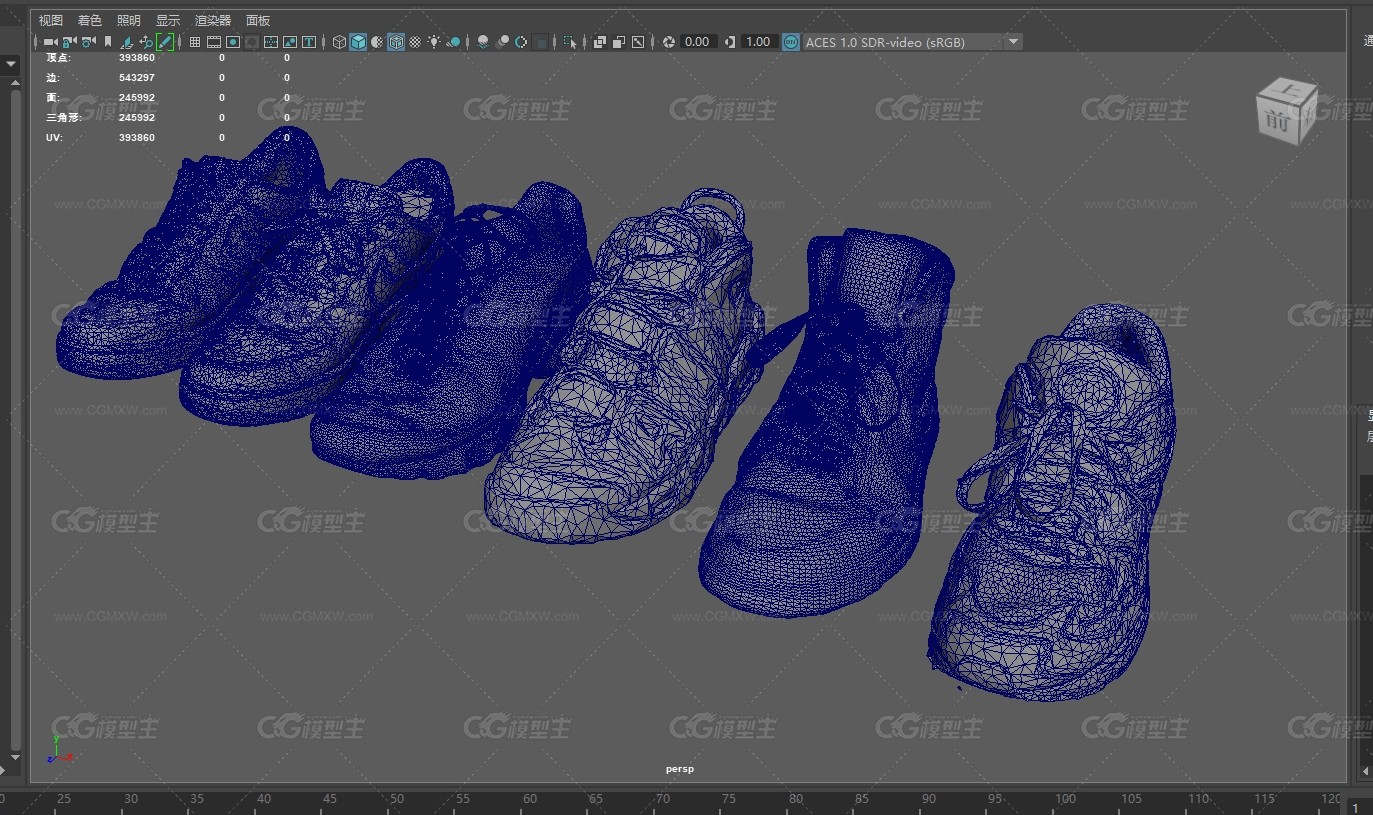Screen dimensions: 1373x815
Task: Click the left panel dropdown arrow
Action: [x=11, y=64]
